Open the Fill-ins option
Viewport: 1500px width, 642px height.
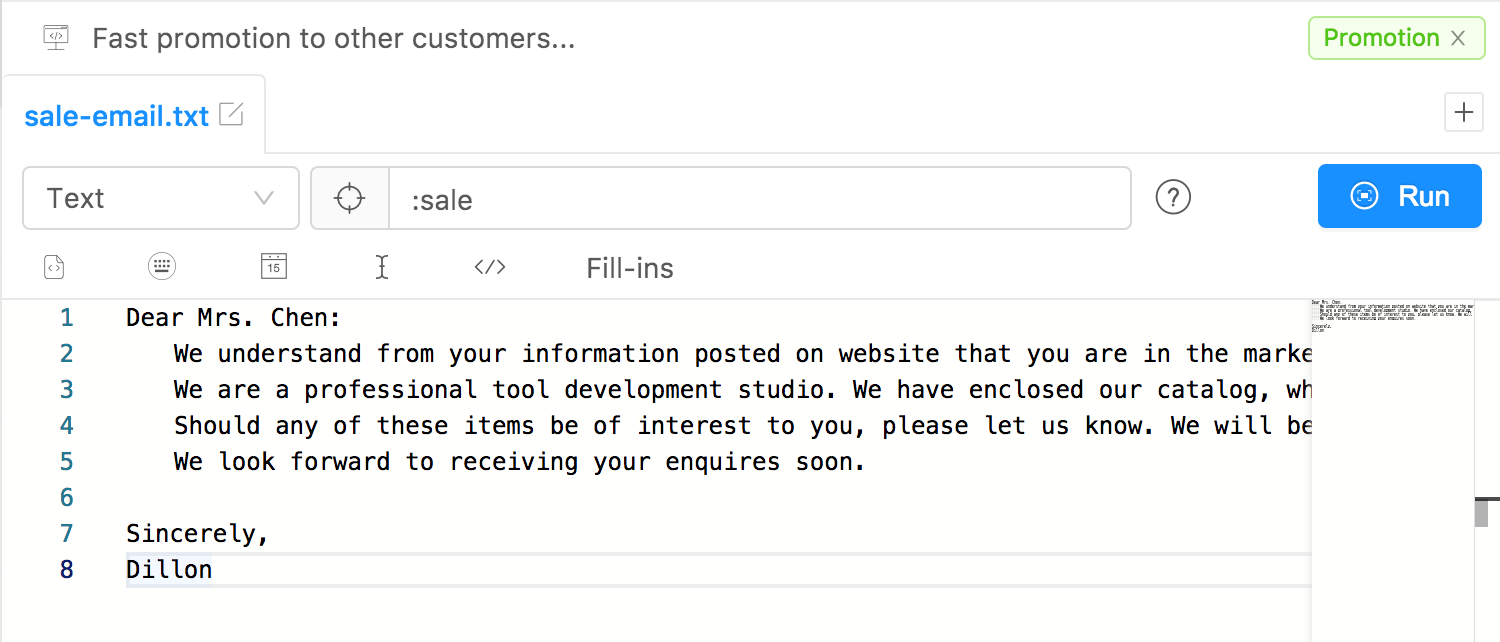[630, 268]
